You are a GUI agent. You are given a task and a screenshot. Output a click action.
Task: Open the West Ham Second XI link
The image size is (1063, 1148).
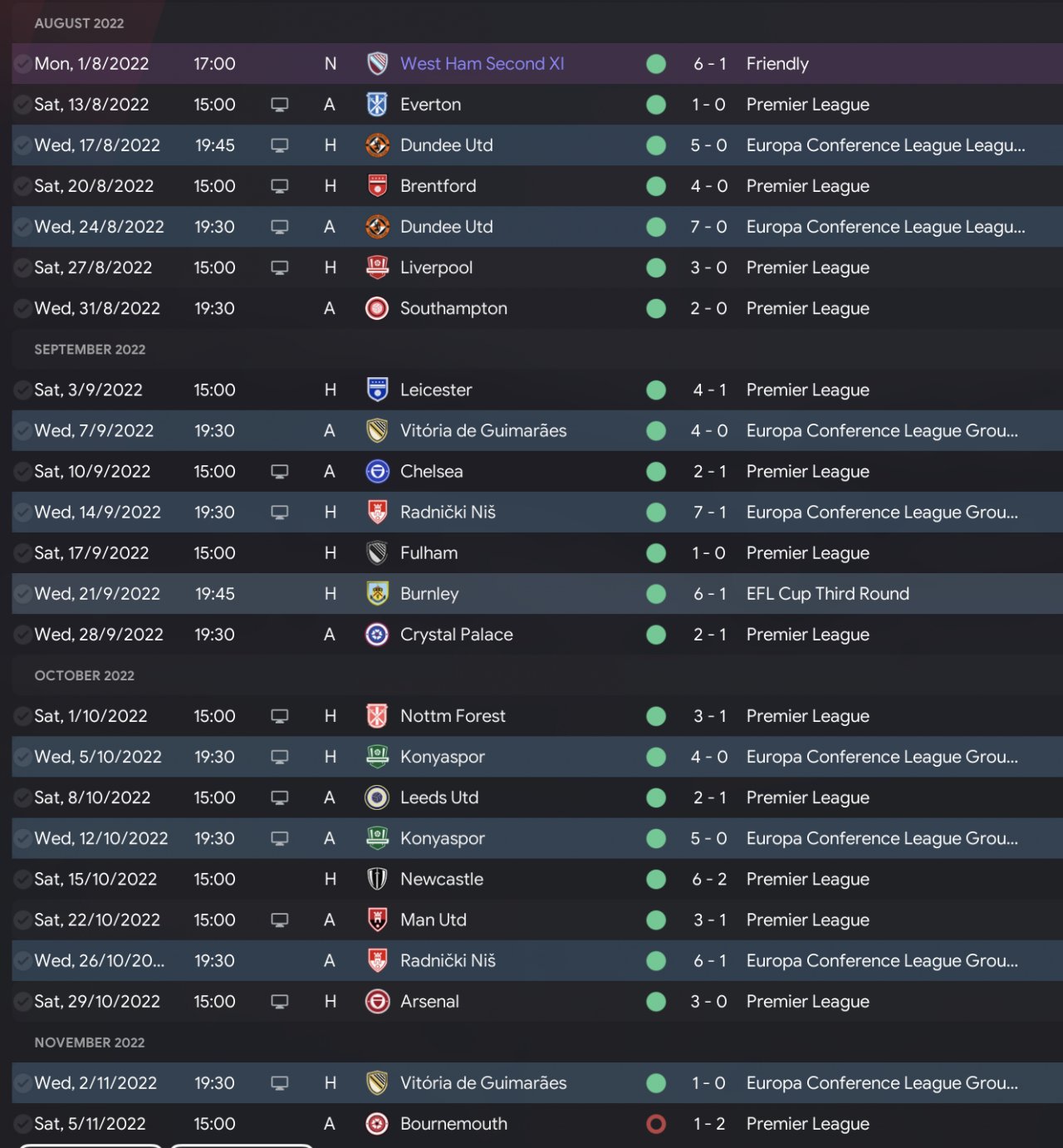coord(482,64)
